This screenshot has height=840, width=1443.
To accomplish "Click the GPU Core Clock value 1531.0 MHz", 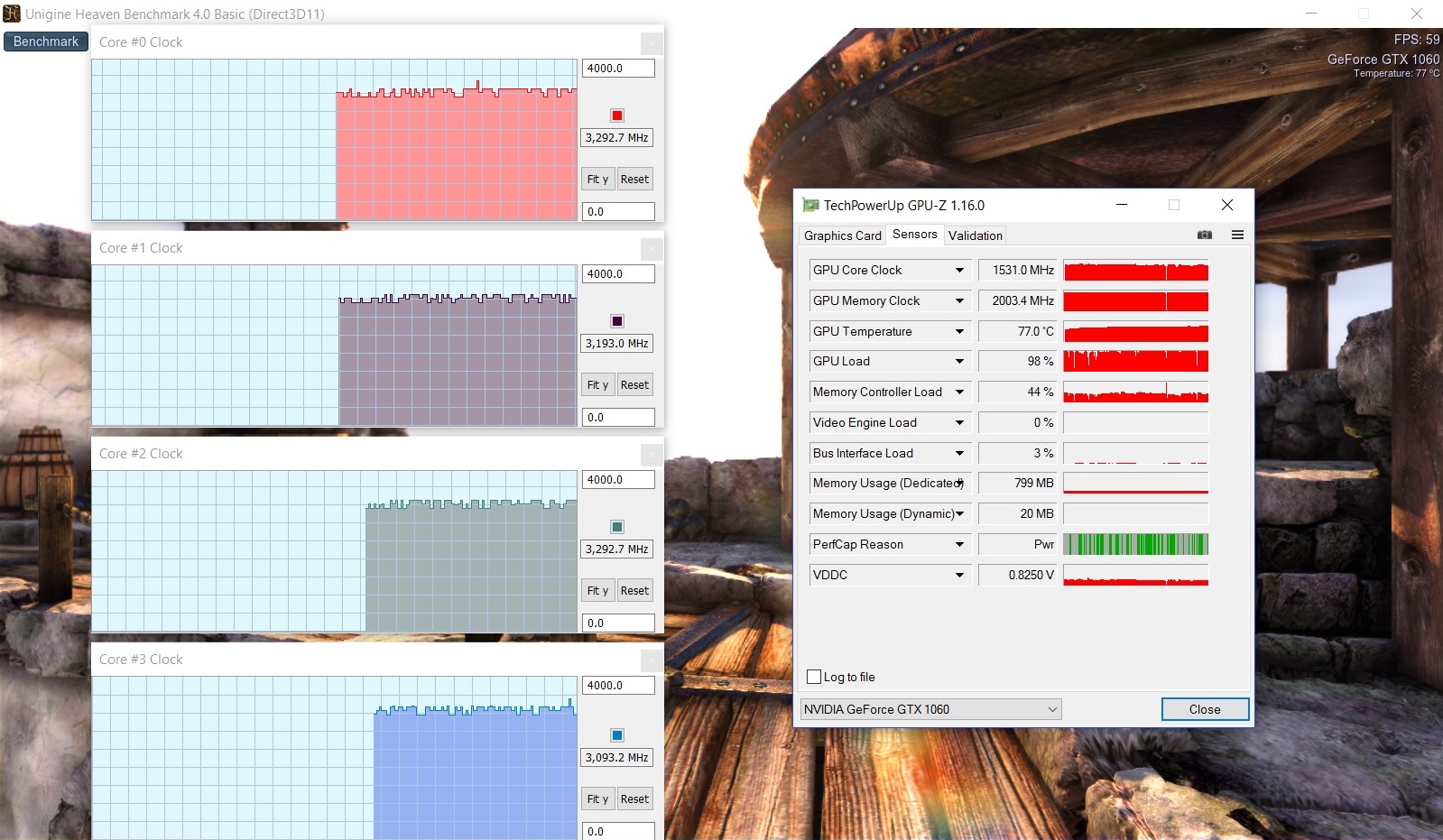I will click(x=1018, y=270).
